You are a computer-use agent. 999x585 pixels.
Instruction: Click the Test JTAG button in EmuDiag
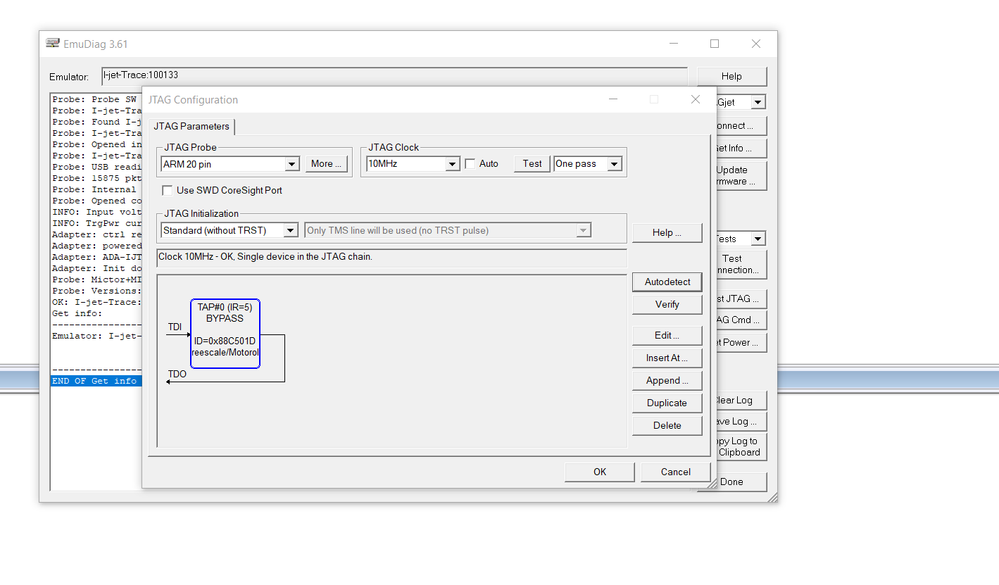tap(741, 298)
